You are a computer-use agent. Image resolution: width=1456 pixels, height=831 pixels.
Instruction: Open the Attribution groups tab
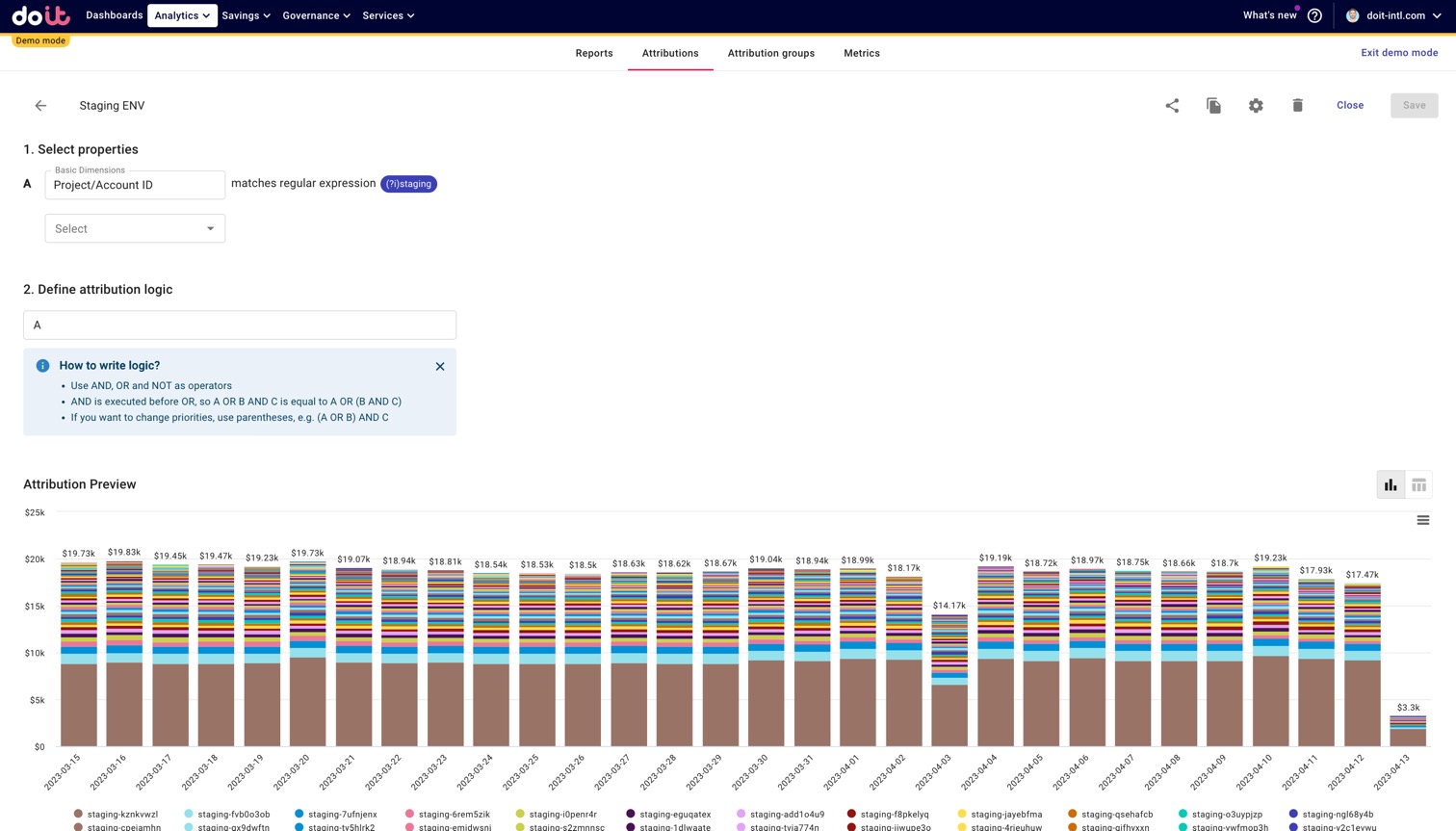pyautogui.click(x=770, y=53)
